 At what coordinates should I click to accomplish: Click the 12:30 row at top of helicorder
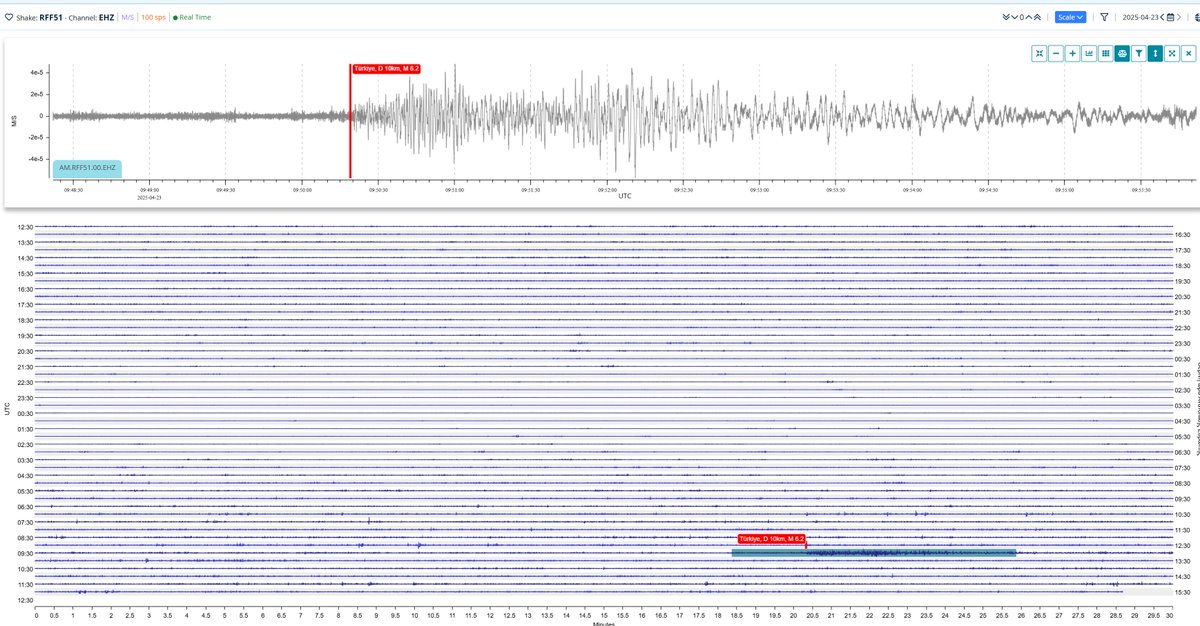(x=26, y=227)
